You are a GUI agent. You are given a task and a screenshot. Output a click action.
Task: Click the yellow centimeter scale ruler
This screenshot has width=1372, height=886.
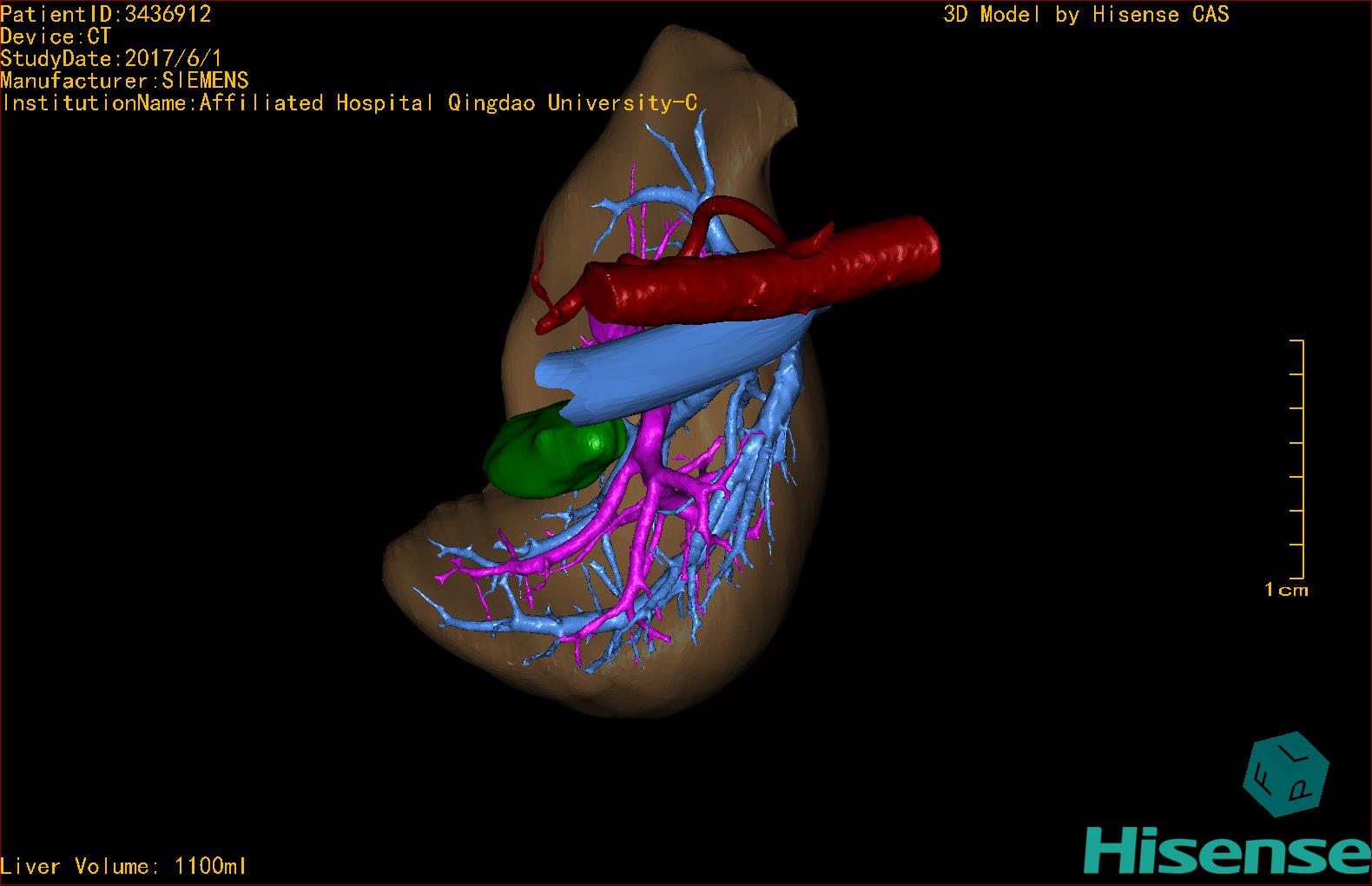click(x=1297, y=460)
